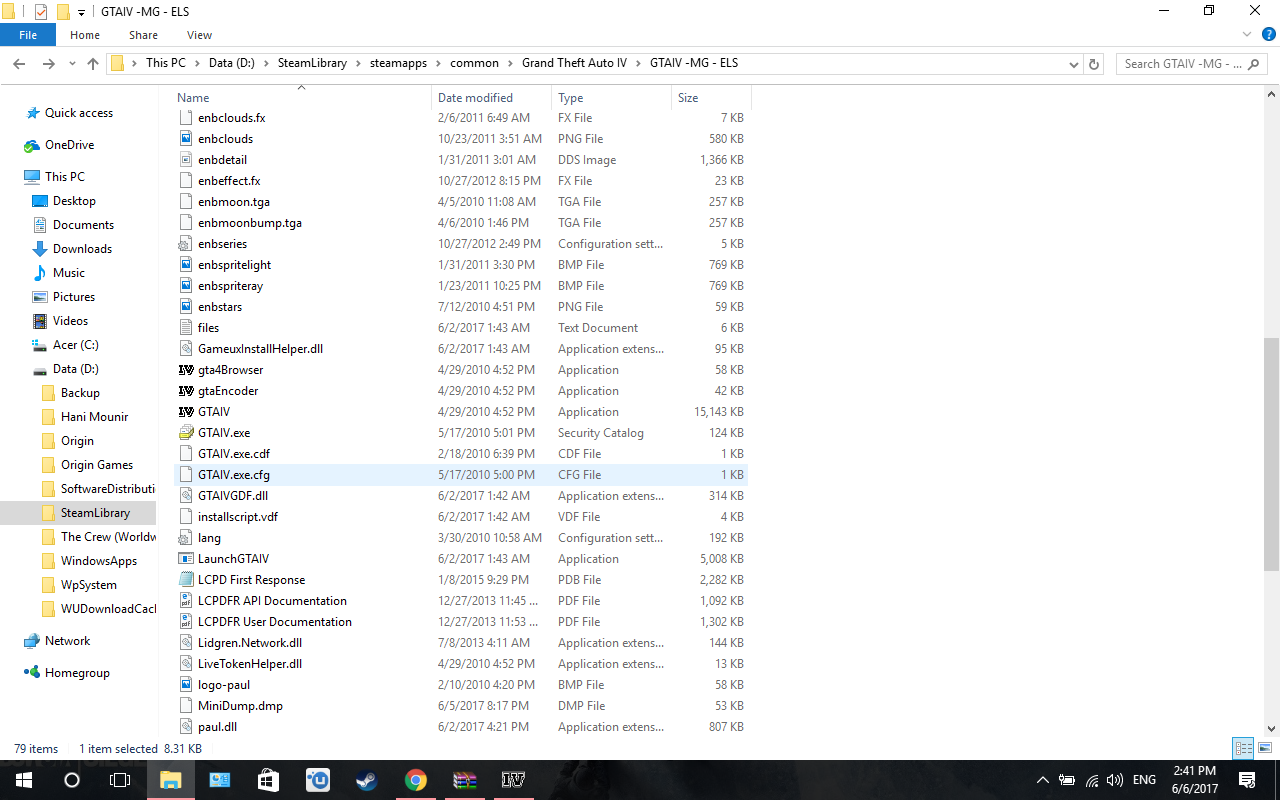
Task: Click the Properties quick access toolbar icon
Action: pyautogui.click(x=41, y=11)
